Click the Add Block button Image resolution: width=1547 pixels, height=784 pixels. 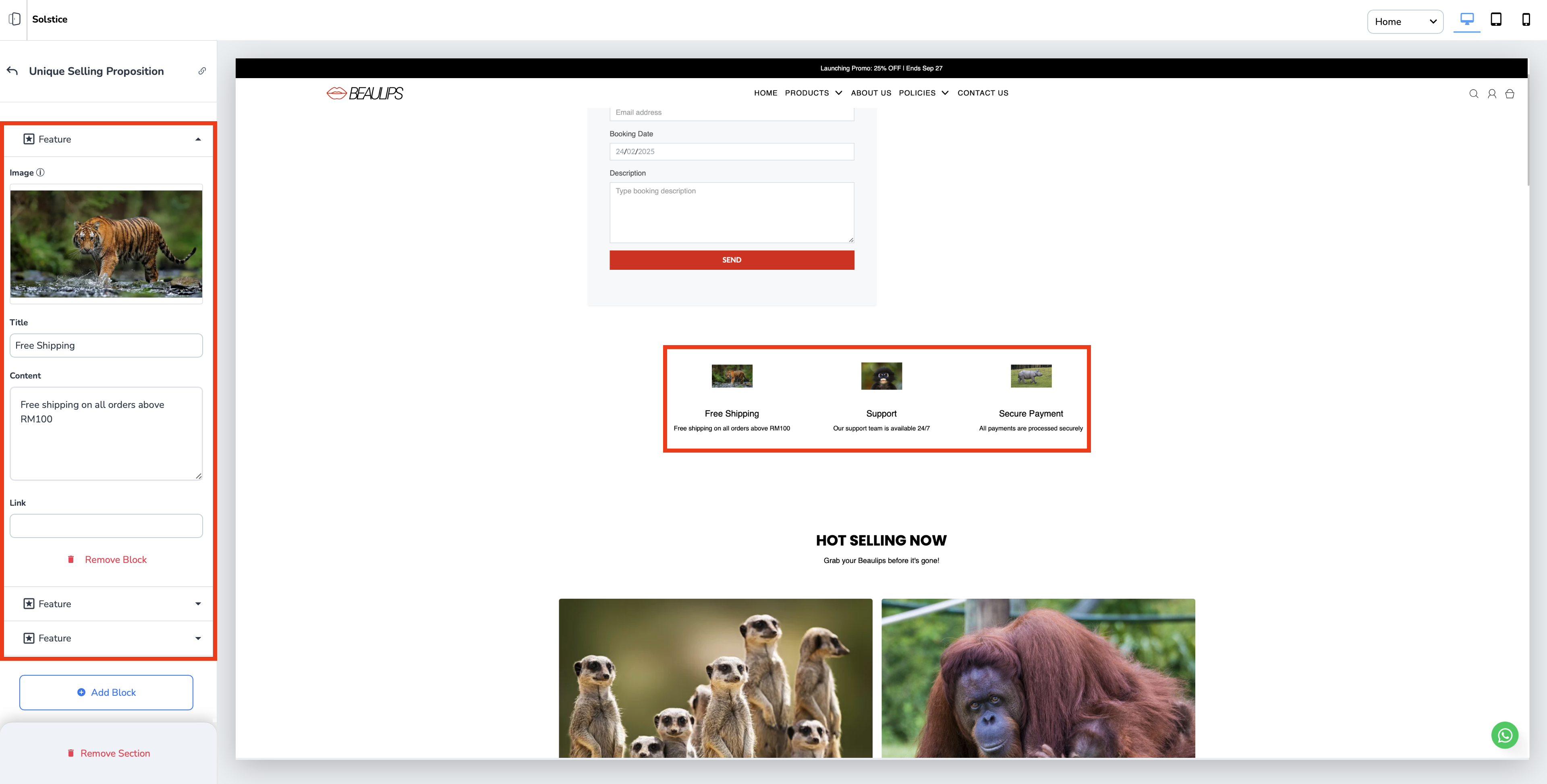point(106,692)
